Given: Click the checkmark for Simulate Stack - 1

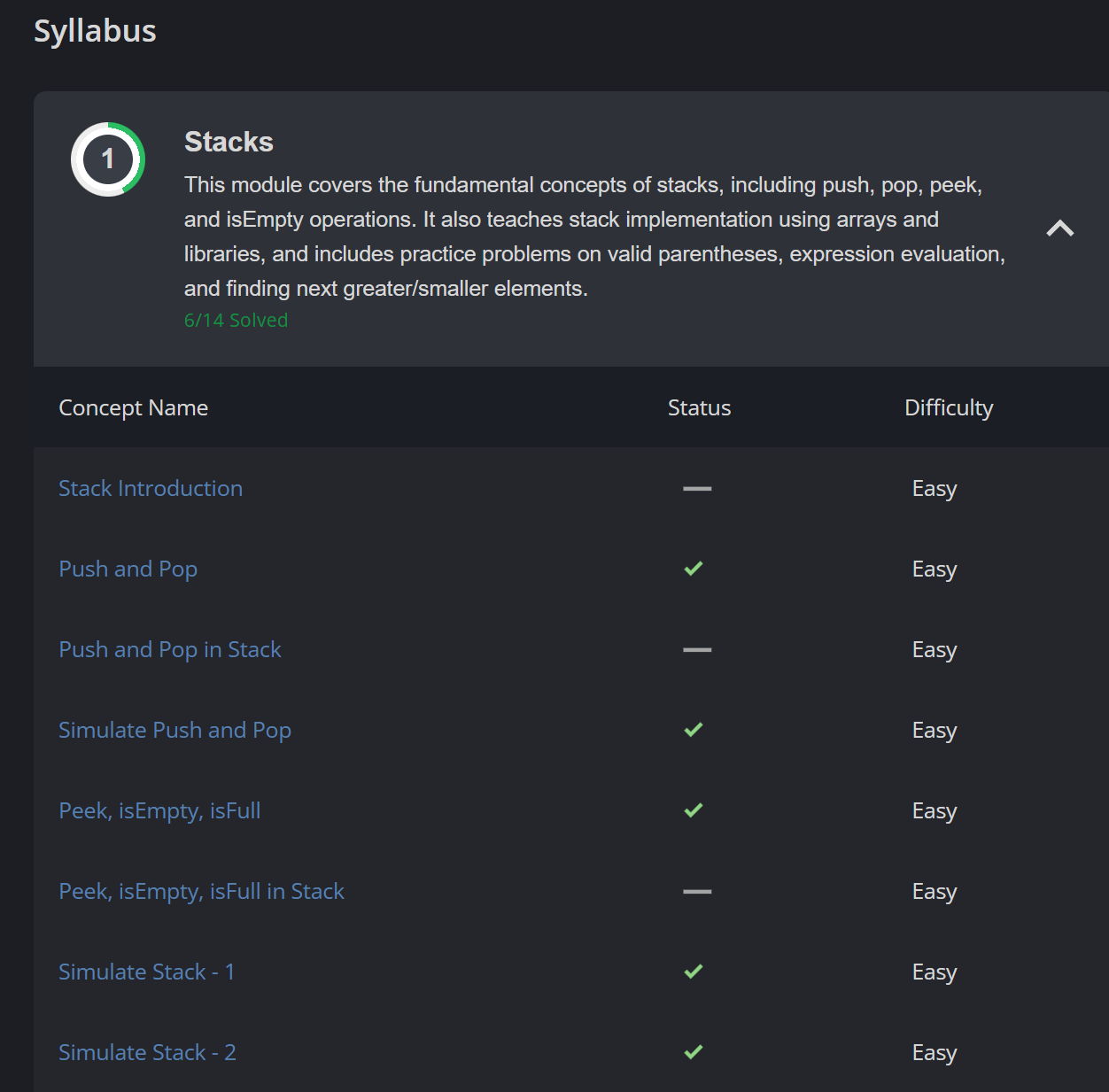Looking at the screenshot, I should tap(694, 972).
